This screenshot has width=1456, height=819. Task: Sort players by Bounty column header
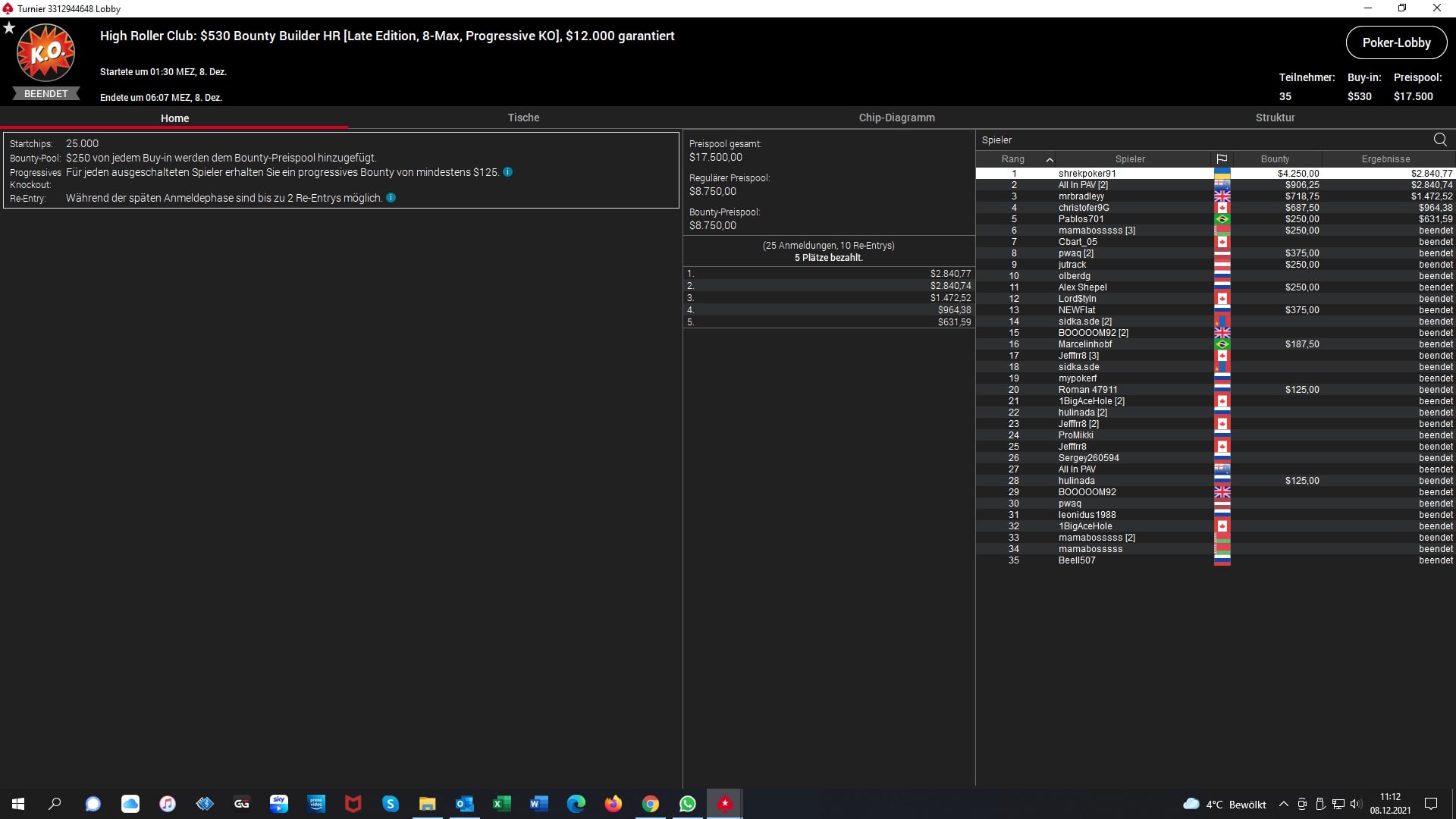click(x=1275, y=159)
